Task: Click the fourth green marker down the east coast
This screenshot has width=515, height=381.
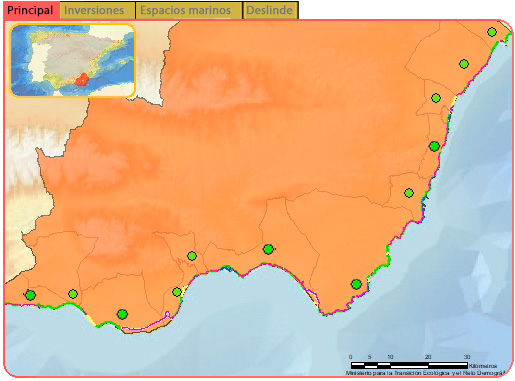Action: 434,146
